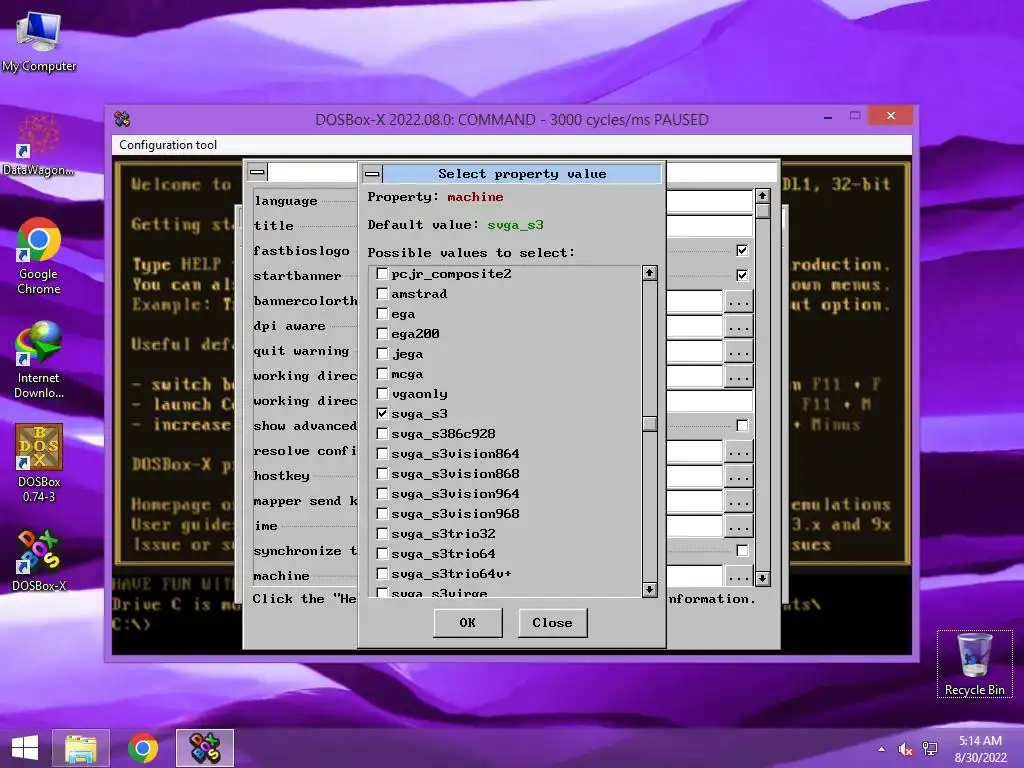Open My Computer desktop icon

(x=39, y=40)
